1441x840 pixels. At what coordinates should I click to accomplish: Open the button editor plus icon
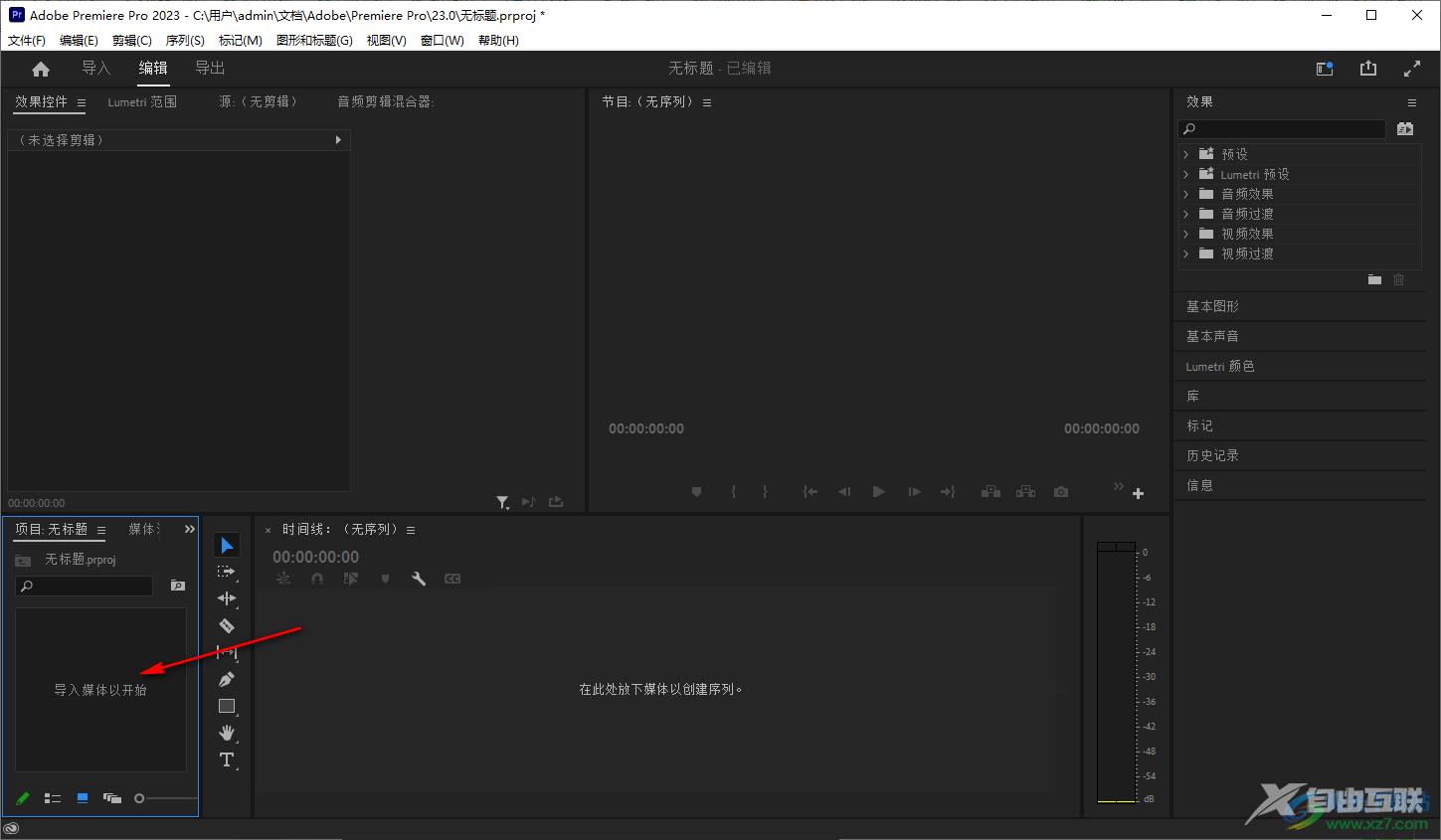click(1138, 493)
